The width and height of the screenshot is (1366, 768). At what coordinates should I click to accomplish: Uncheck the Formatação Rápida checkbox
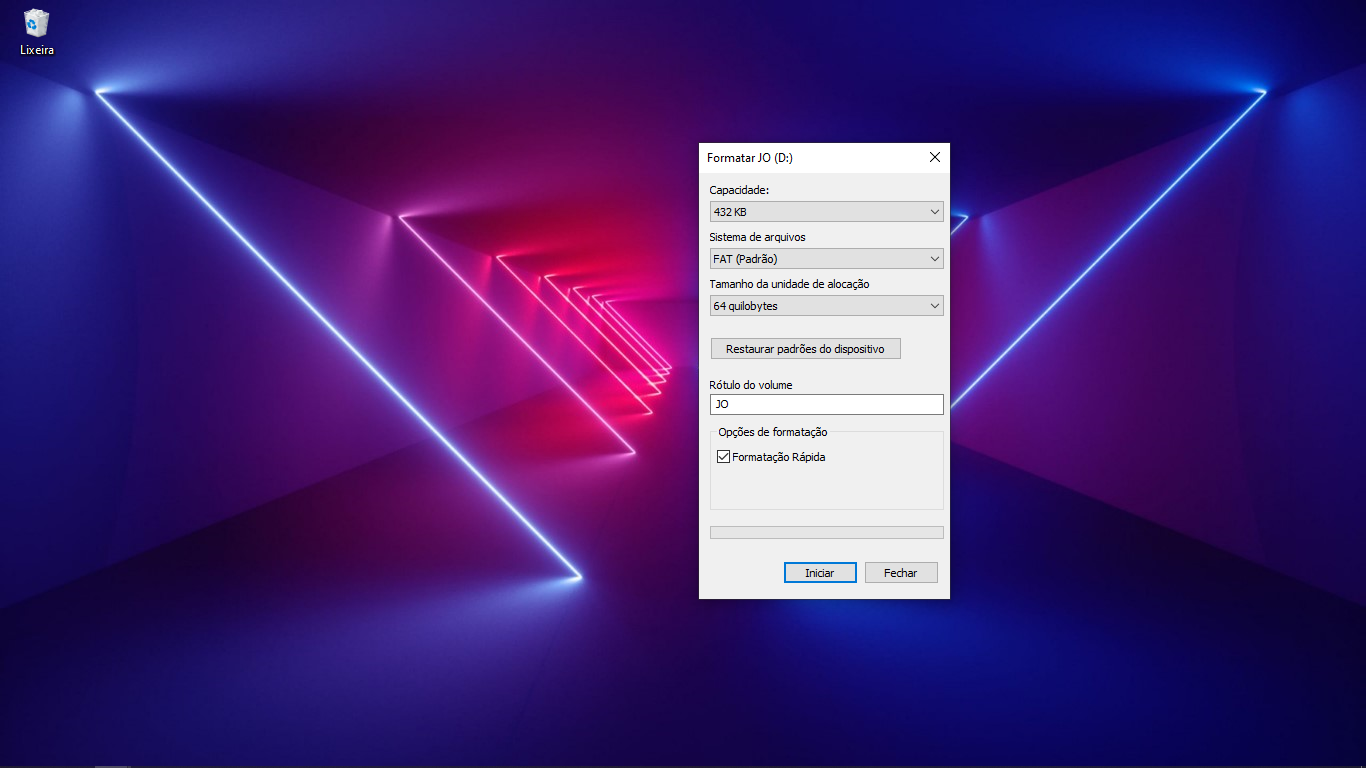coord(724,457)
